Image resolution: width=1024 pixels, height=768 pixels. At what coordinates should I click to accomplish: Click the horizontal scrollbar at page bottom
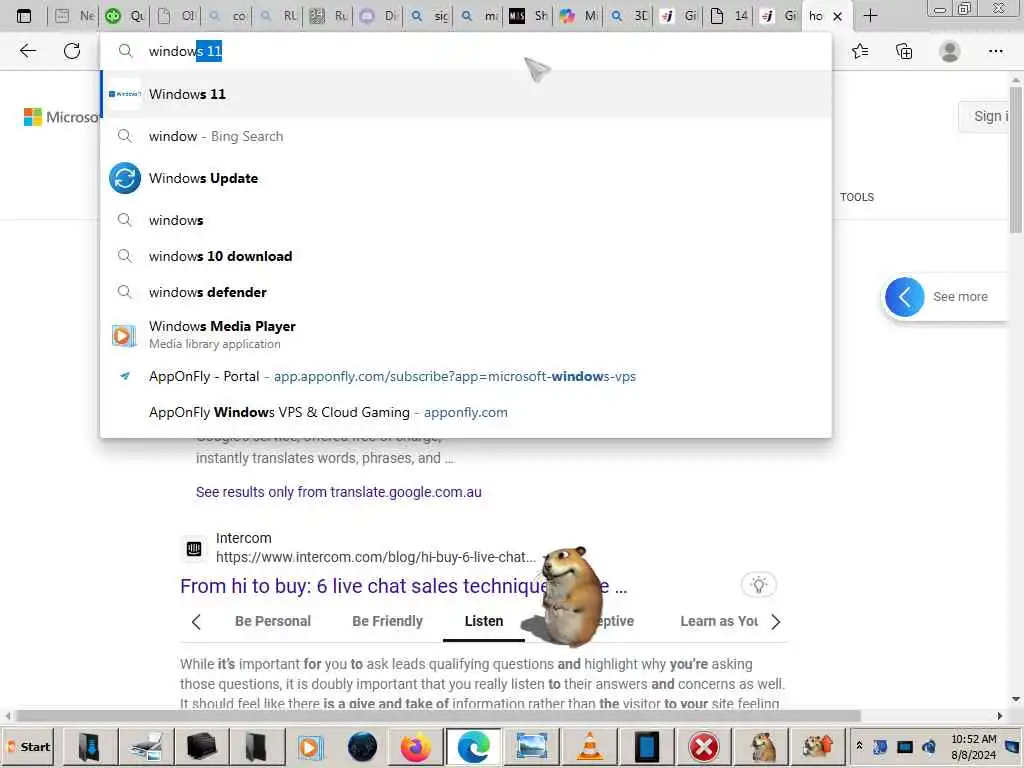coord(438,716)
